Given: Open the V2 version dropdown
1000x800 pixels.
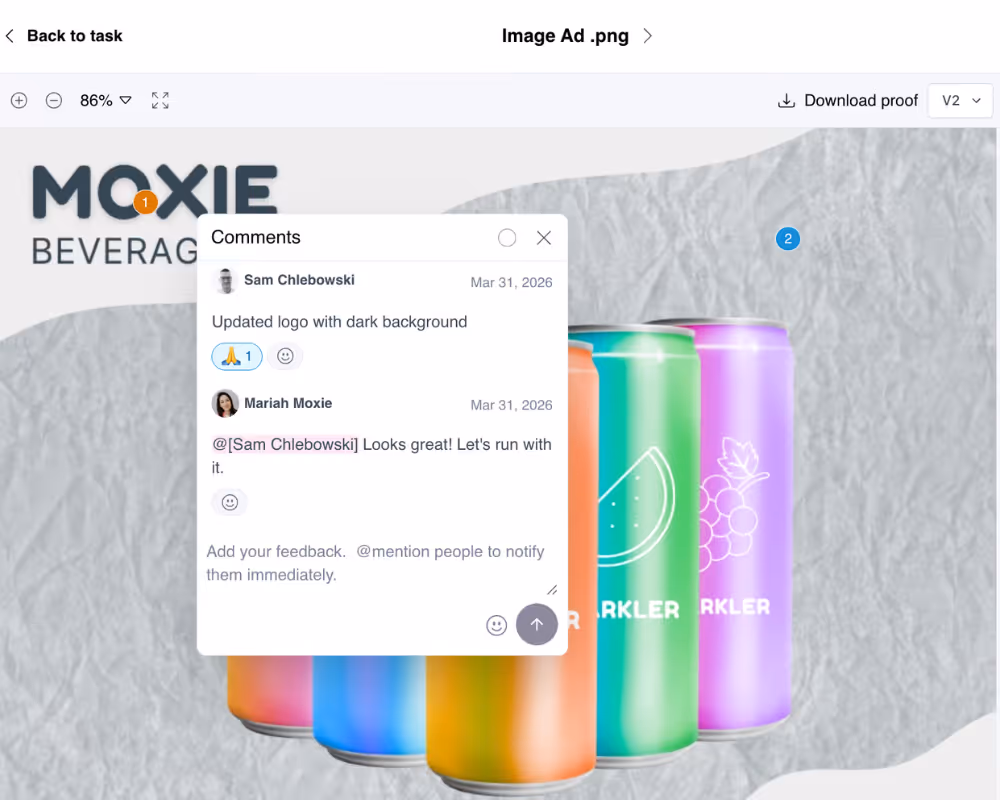Looking at the screenshot, I should pyautogui.click(x=960, y=100).
